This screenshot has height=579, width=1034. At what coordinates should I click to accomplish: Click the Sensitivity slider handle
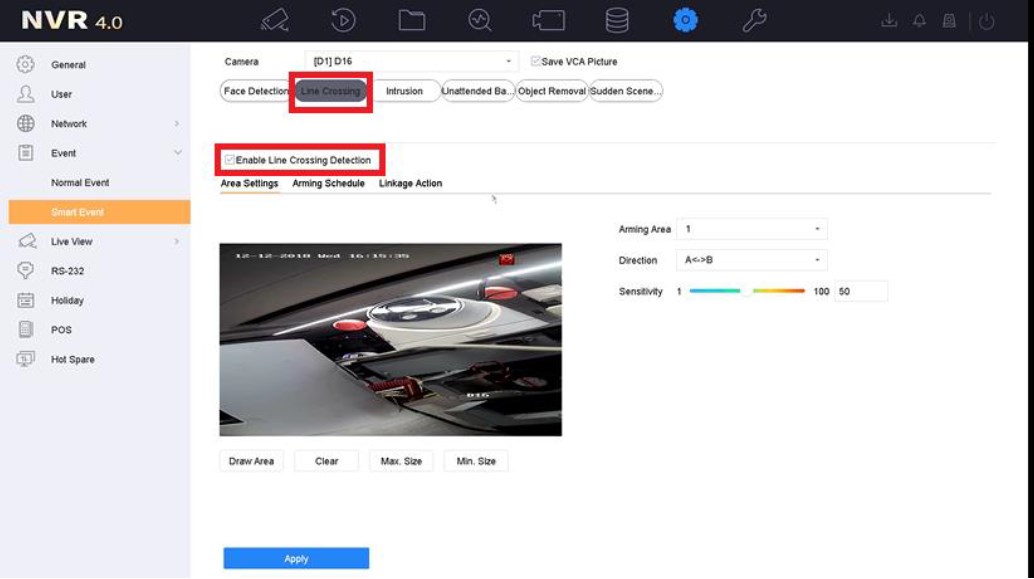tap(745, 291)
